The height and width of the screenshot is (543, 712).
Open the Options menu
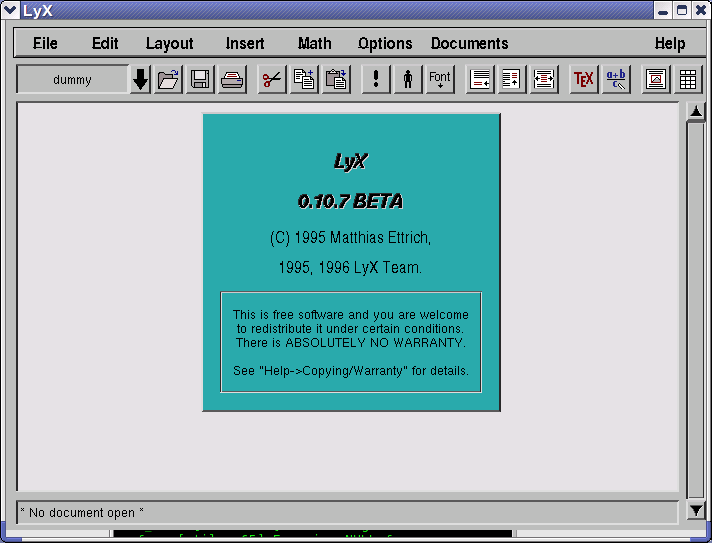click(x=385, y=44)
